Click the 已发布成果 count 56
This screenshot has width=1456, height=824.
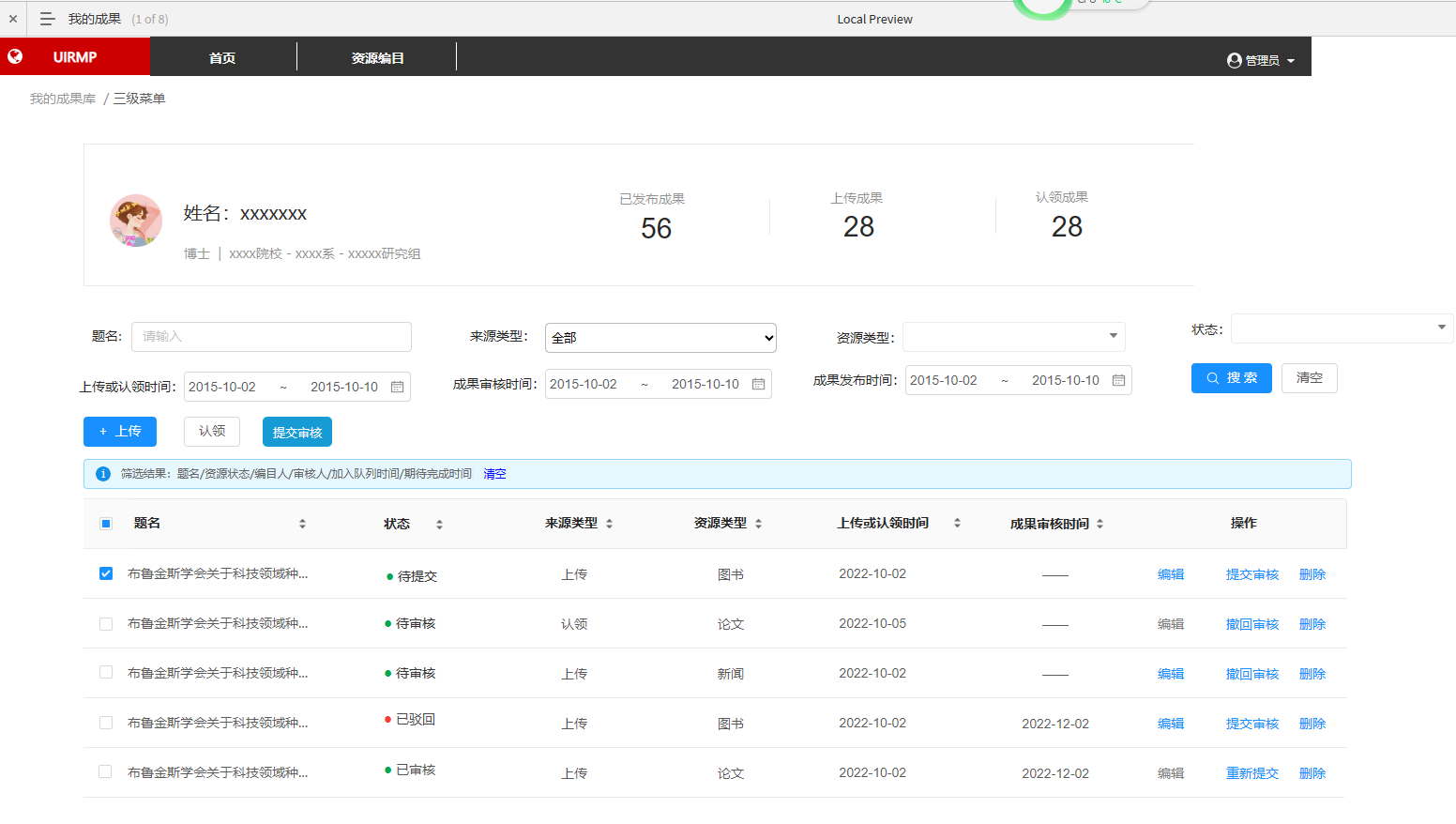pos(657,228)
